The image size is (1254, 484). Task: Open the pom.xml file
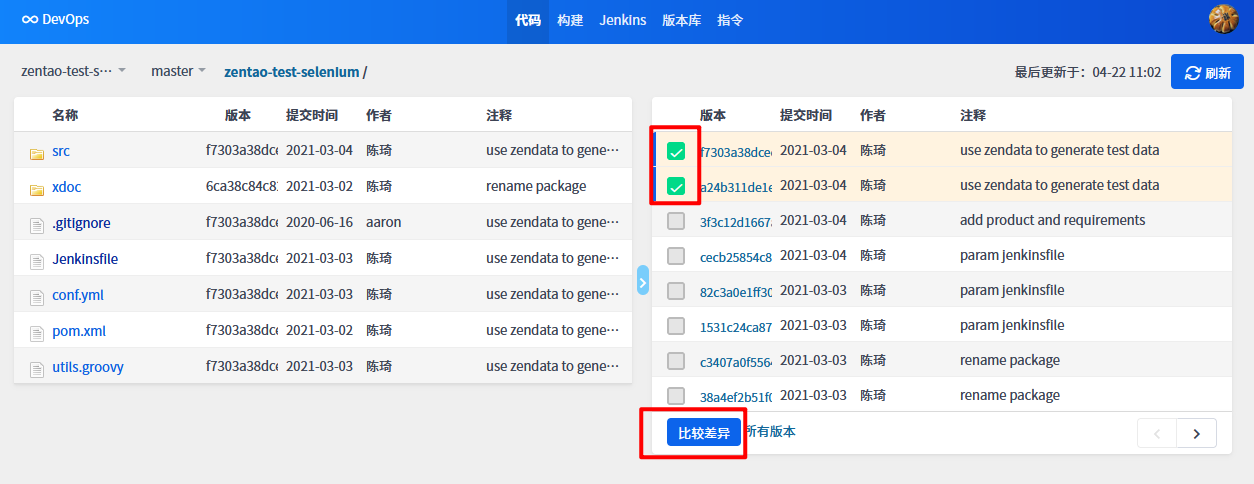79,331
